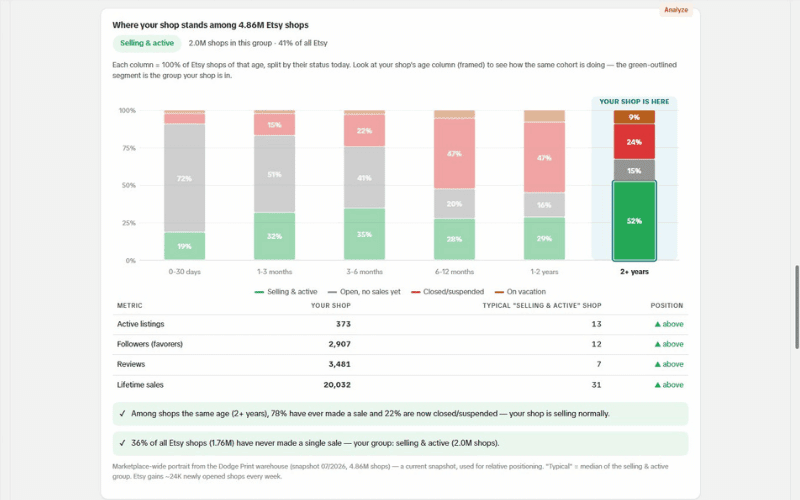
Task: Click the vertical page scrollbar thumb
Action: [x=796, y=307]
